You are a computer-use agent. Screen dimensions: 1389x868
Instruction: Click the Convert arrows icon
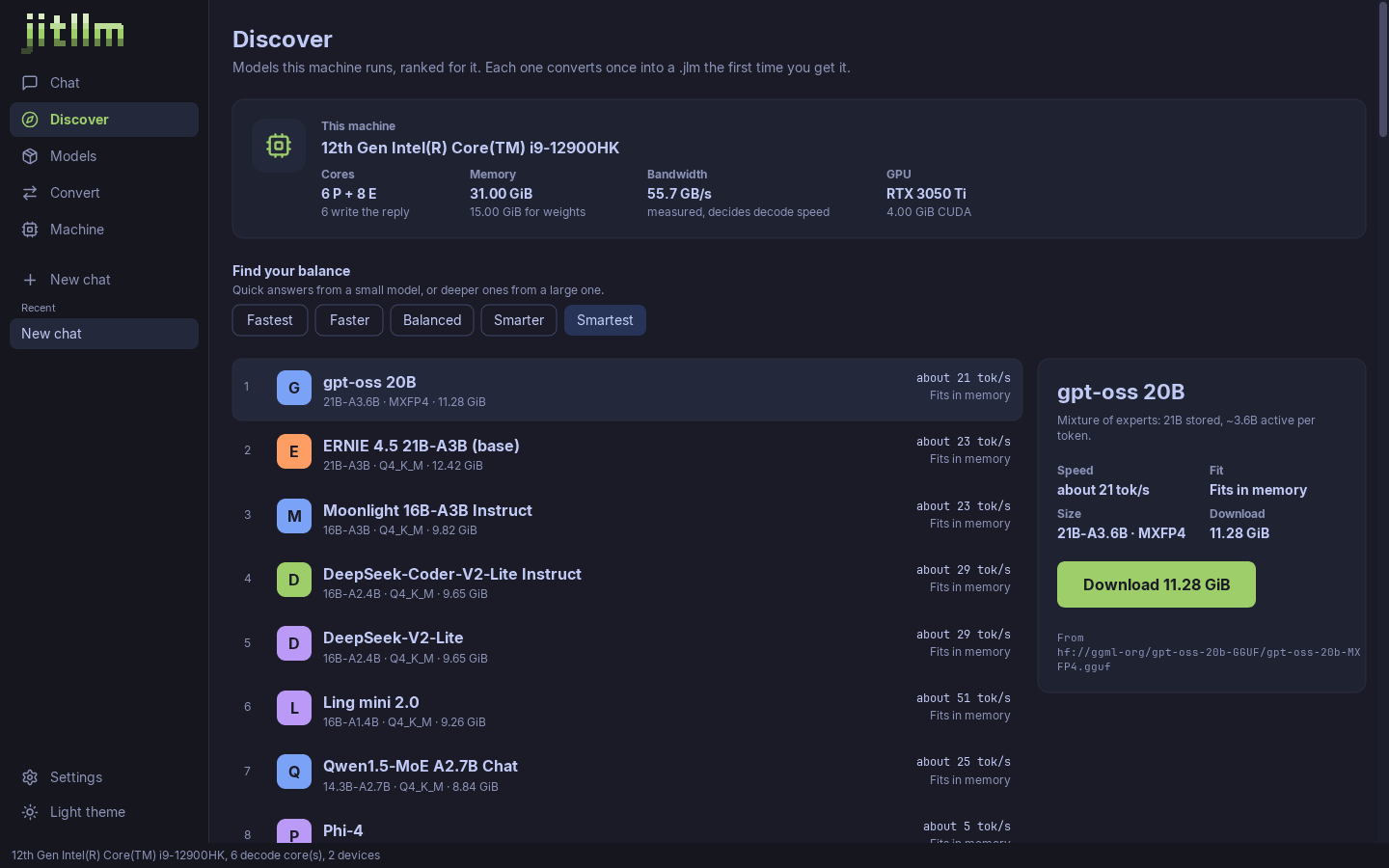(x=30, y=193)
